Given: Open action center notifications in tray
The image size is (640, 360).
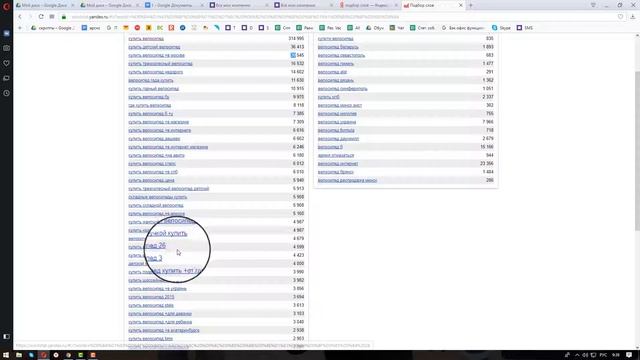Looking at the screenshot, I should pyautogui.click(x=629, y=355).
